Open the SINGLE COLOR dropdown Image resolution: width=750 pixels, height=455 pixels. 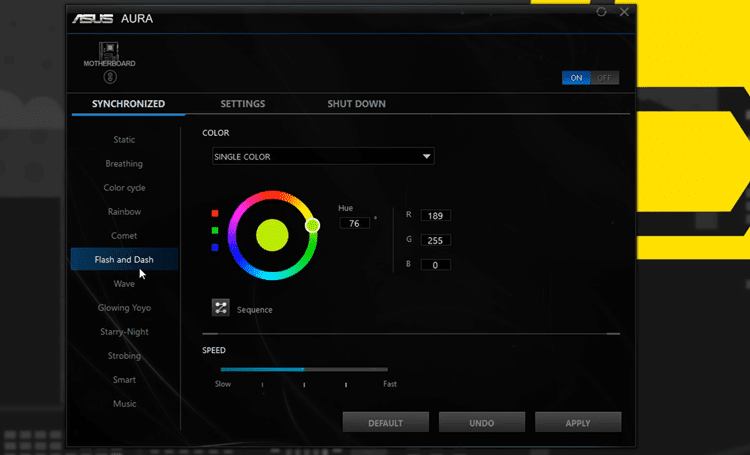coord(323,156)
